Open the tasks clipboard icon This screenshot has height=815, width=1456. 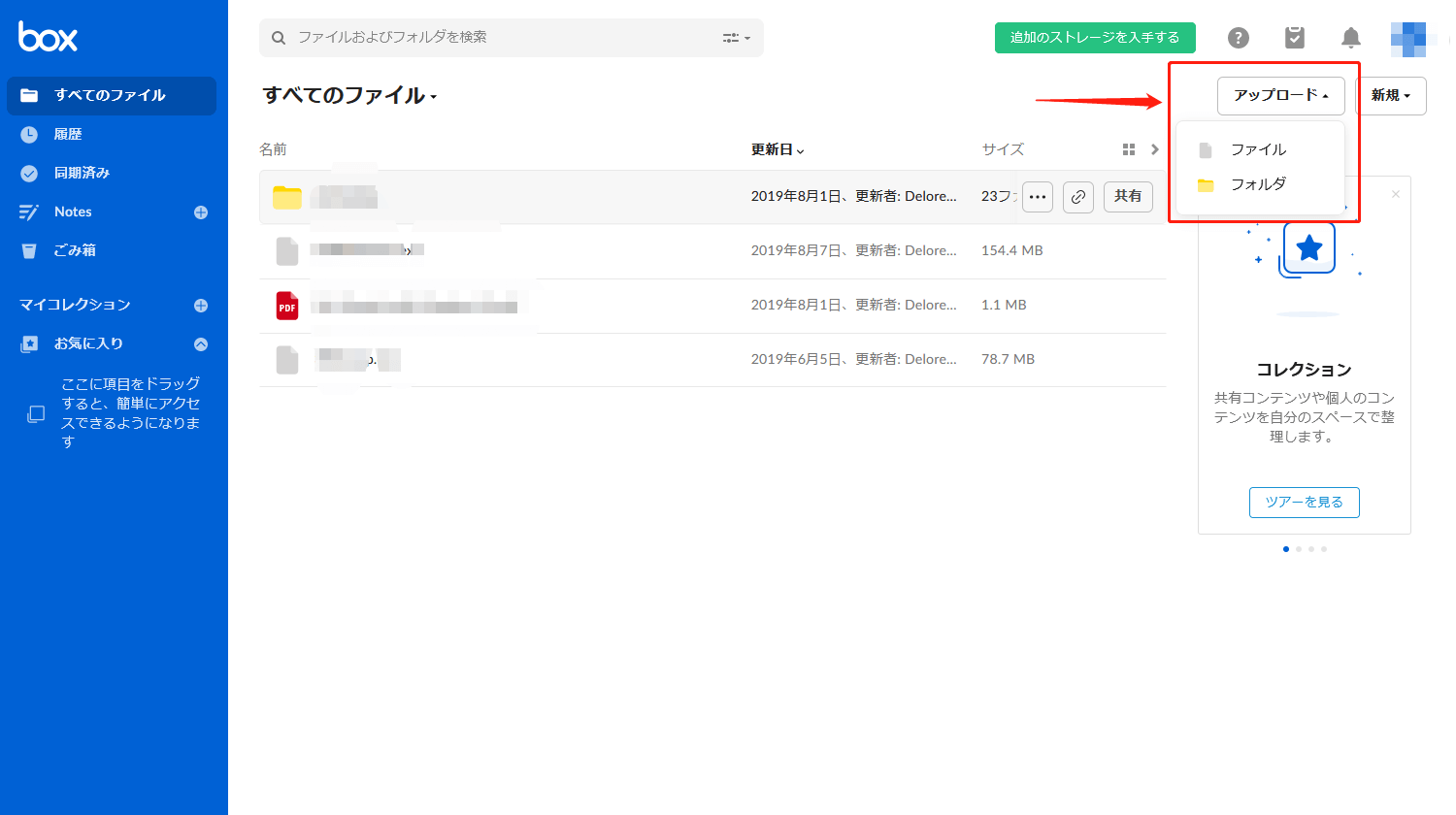point(1294,38)
